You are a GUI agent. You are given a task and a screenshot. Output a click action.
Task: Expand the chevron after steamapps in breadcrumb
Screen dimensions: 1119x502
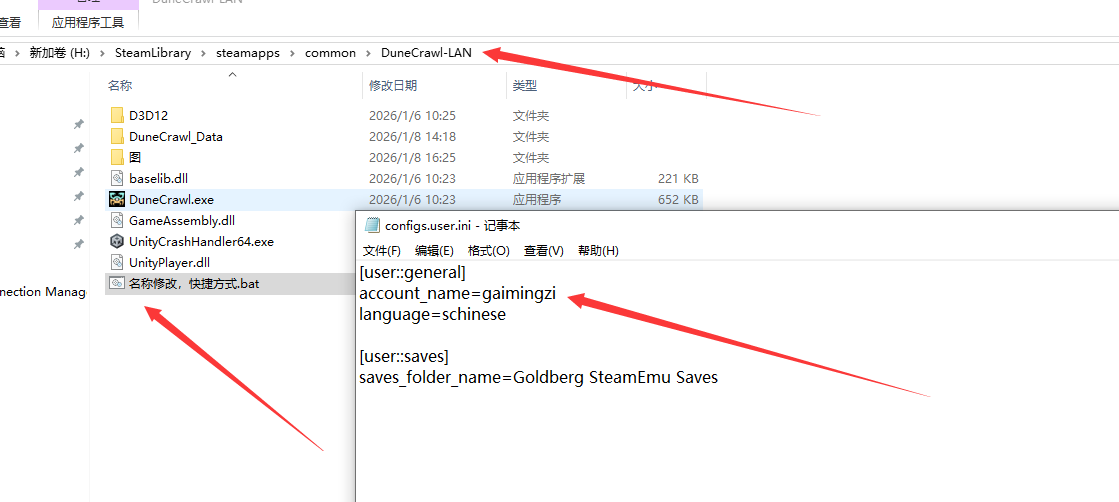[293, 53]
